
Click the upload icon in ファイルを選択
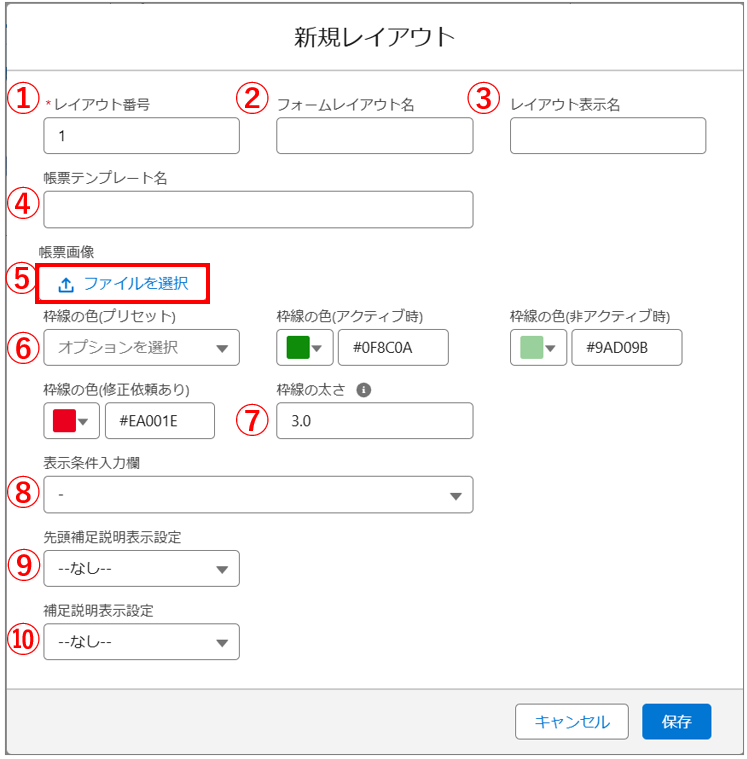pos(66,284)
